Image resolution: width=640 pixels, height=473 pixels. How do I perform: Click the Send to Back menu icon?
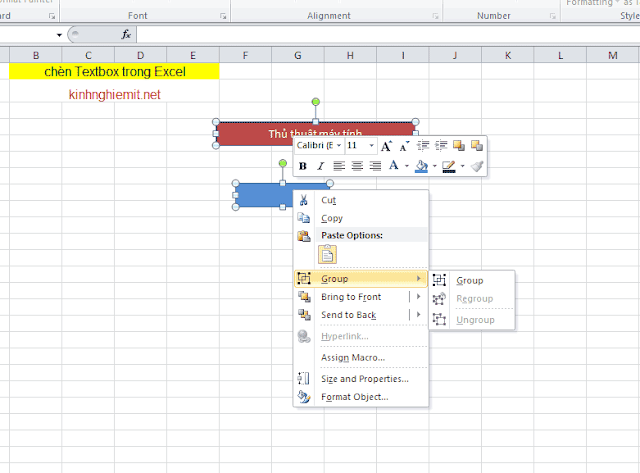pyautogui.click(x=304, y=315)
